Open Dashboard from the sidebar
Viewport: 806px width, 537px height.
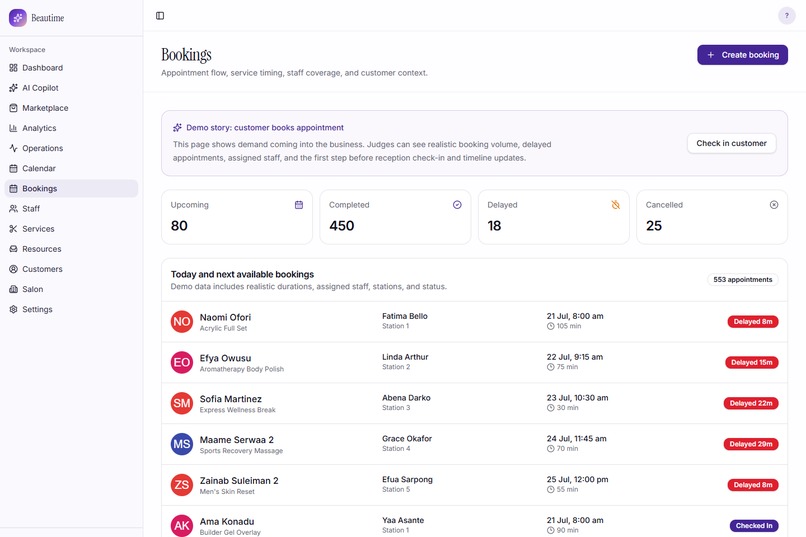point(71,68)
